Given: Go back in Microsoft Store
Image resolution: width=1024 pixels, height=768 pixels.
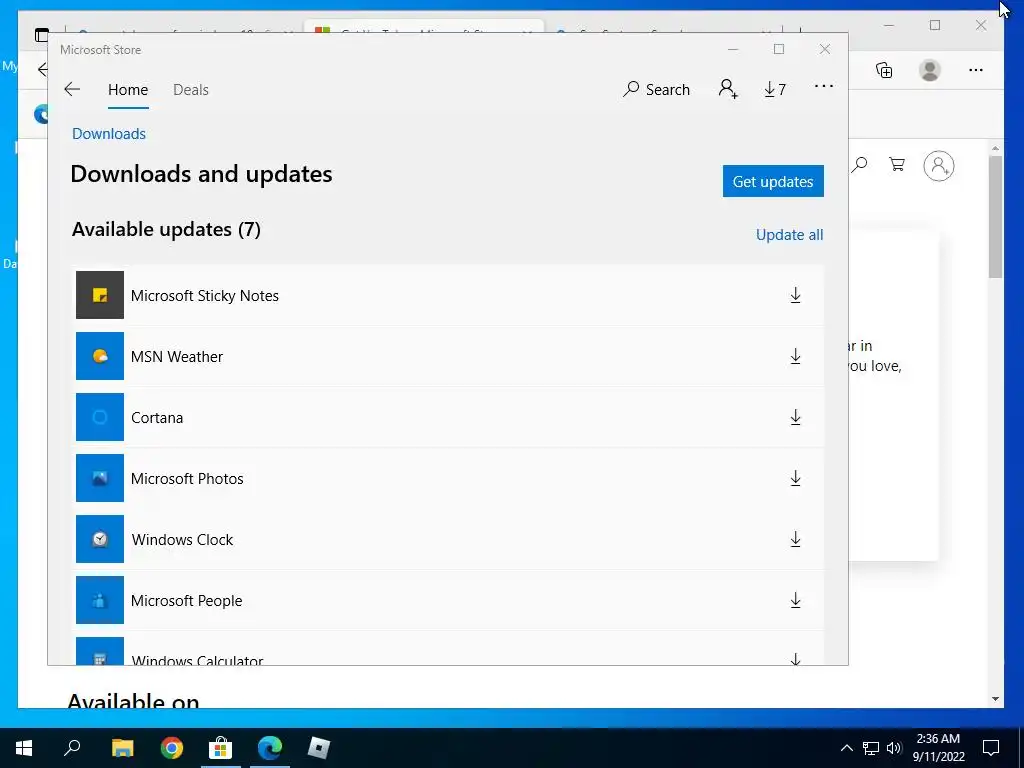Looking at the screenshot, I should 72,89.
